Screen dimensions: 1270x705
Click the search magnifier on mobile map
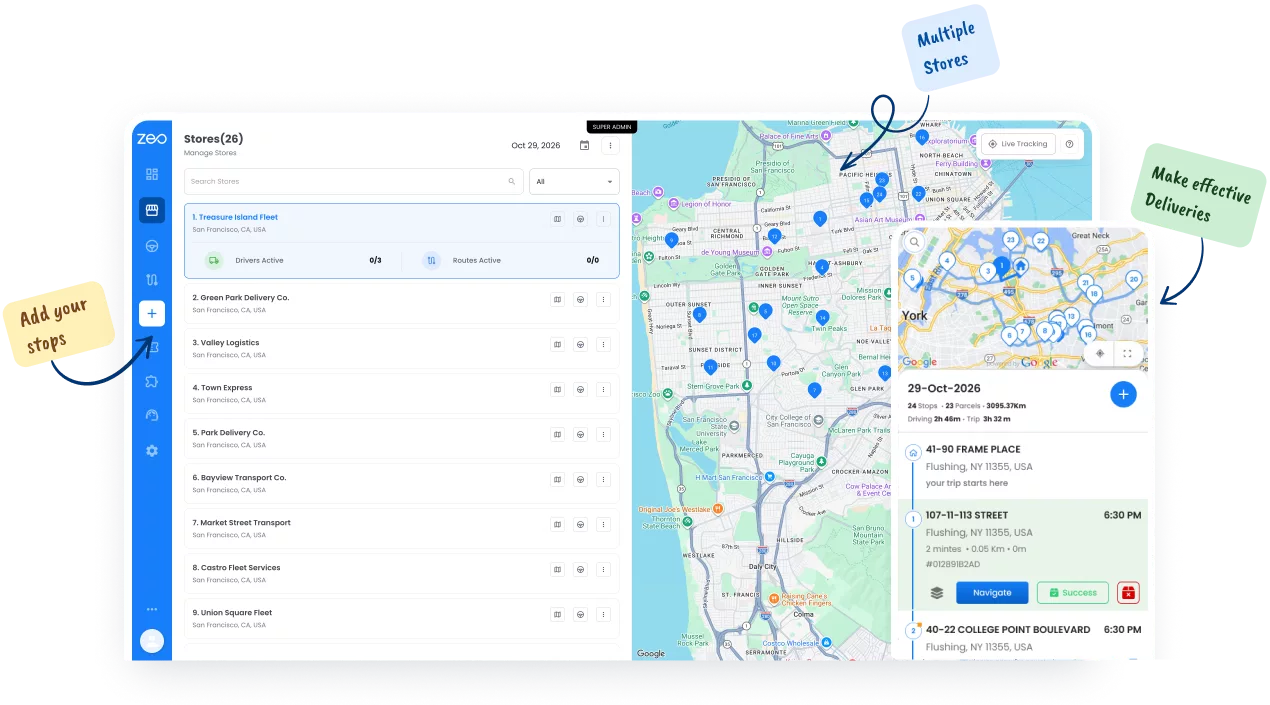(x=914, y=242)
